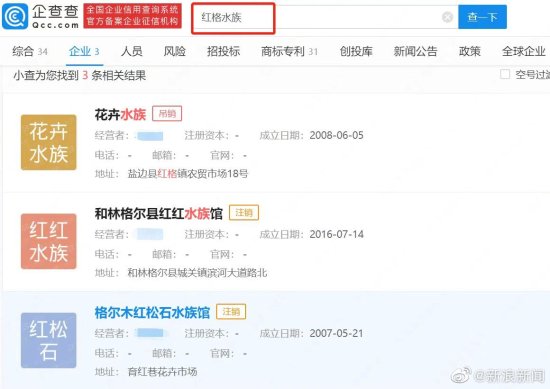Open the 商标专利 tab
550x389 pixels.
(x=289, y=52)
